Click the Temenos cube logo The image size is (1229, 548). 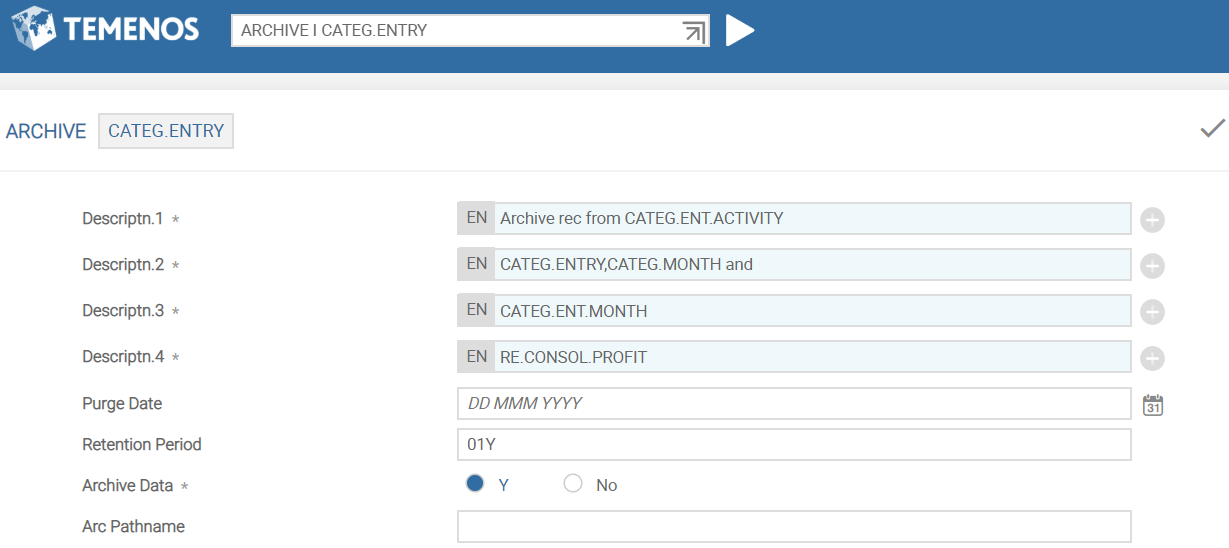35,29
